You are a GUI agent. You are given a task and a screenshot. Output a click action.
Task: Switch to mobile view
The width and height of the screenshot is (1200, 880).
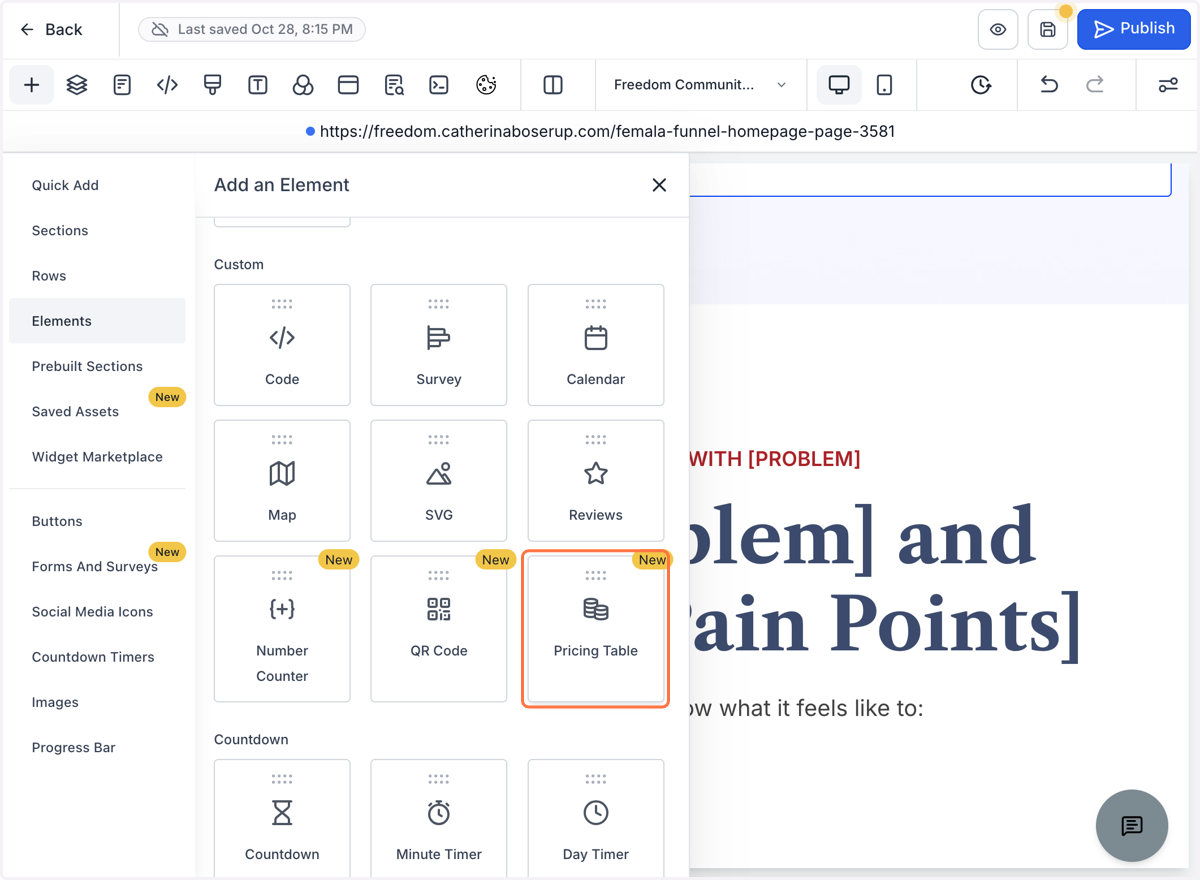pos(884,85)
